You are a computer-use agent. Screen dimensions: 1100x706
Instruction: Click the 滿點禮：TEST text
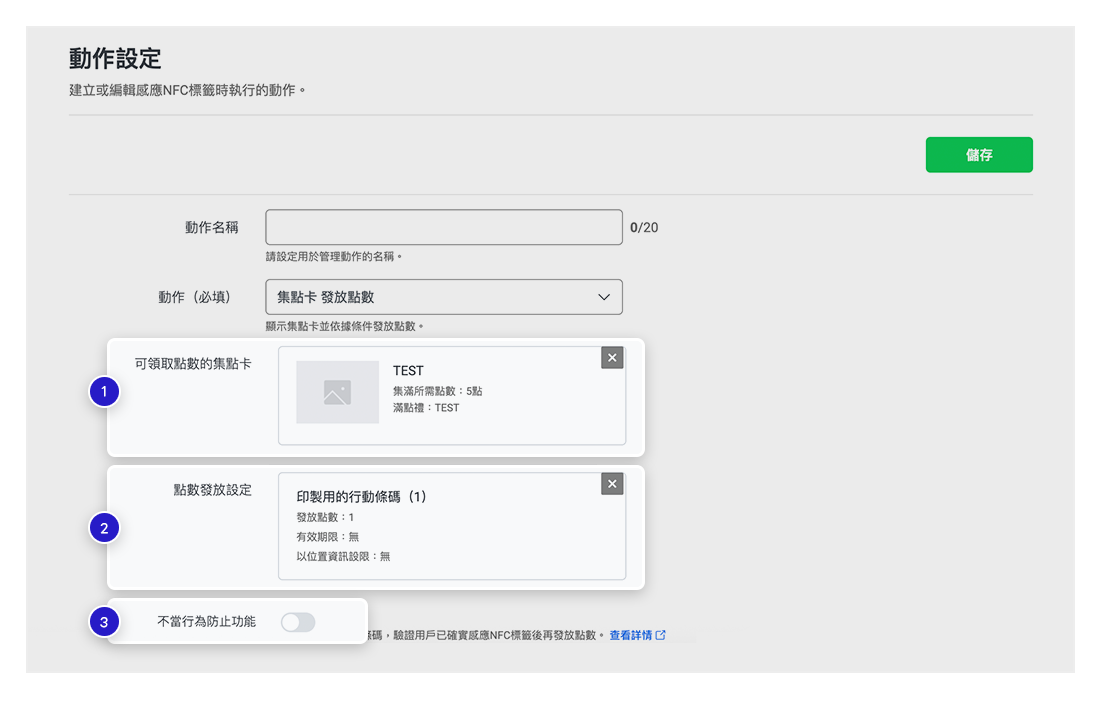tap(426, 408)
